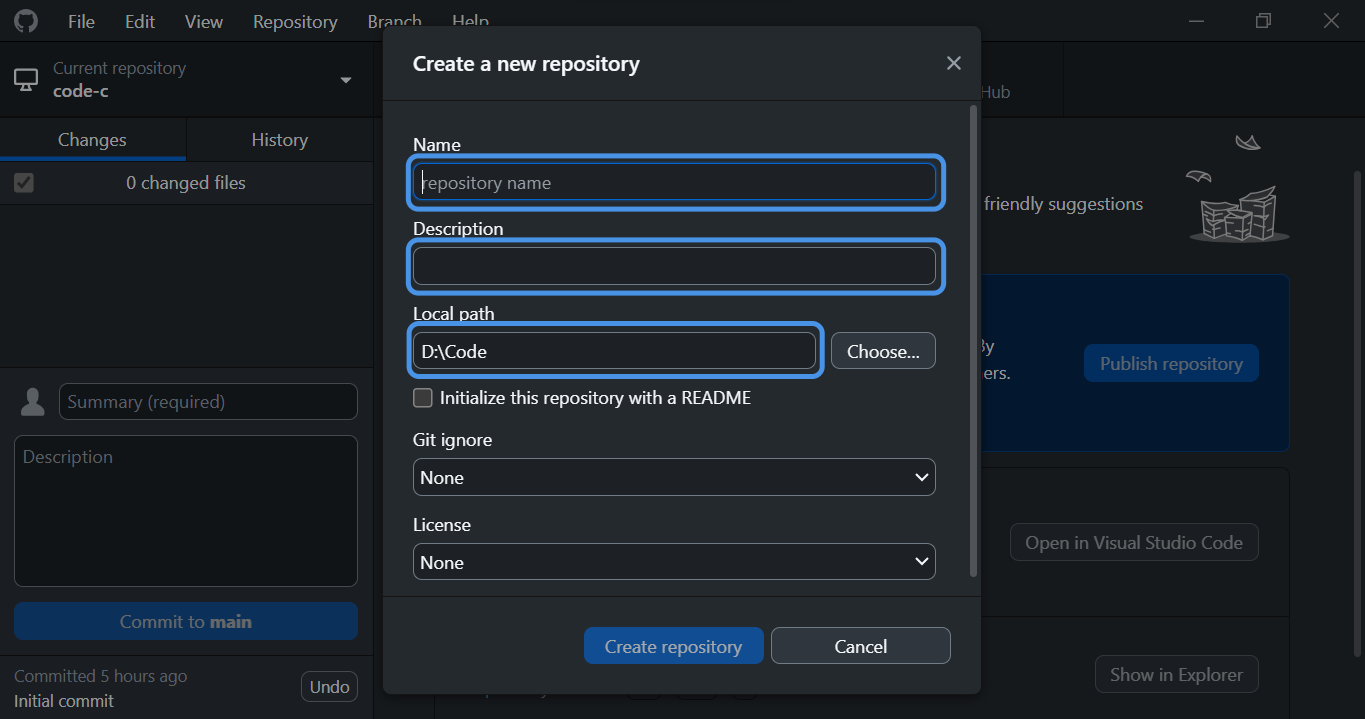The image size is (1365, 719).
Task: Close the Create a new repository dialog
Action: 953,64
